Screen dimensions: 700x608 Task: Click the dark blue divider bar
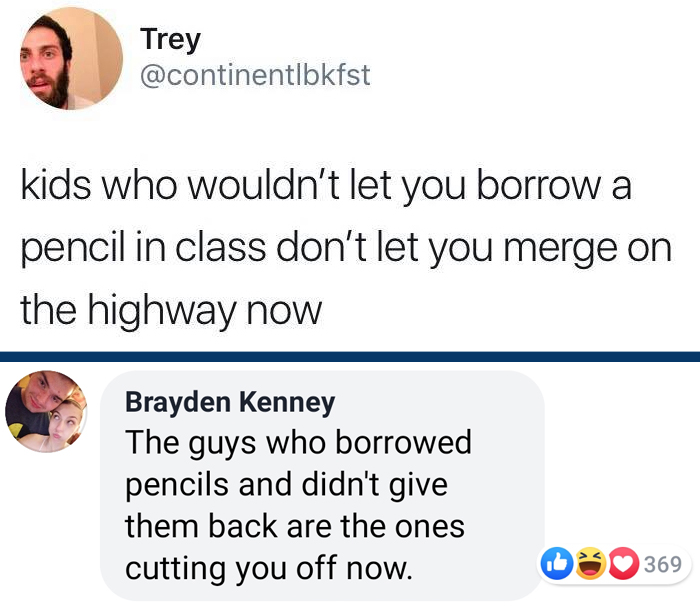tap(350, 357)
